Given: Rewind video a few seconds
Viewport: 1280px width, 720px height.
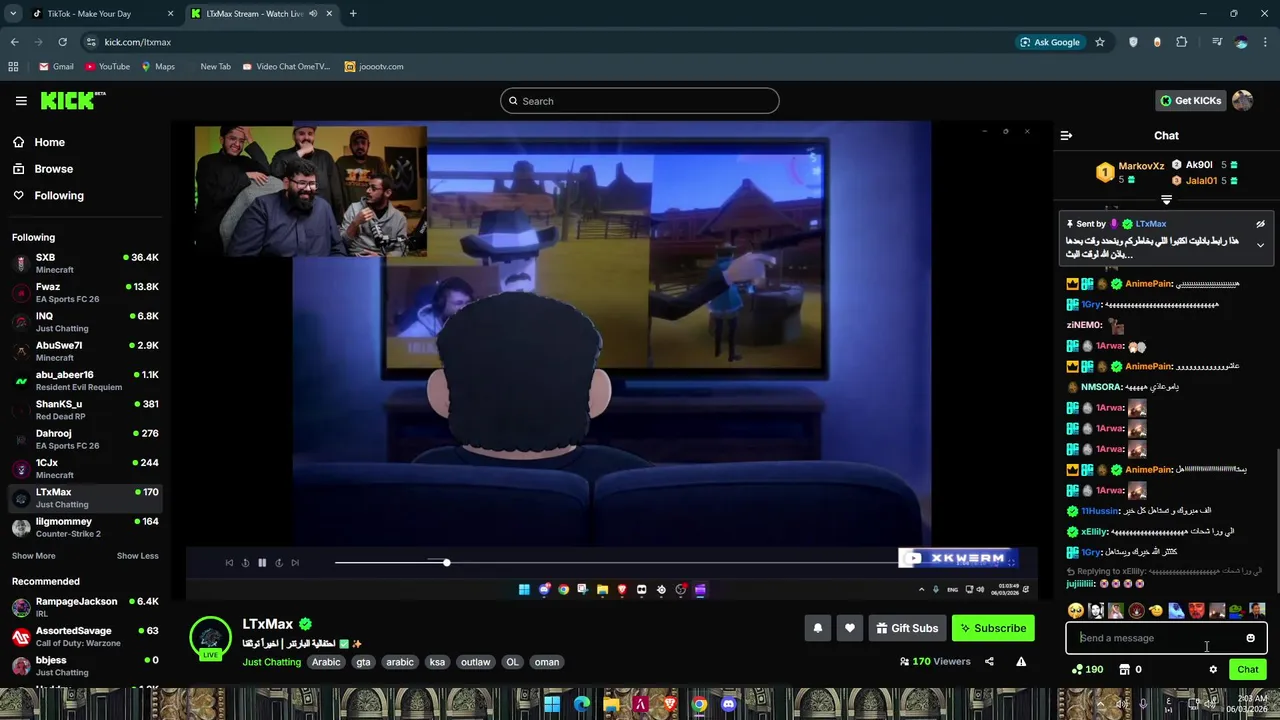Looking at the screenshot, I should [x=245, y=563].
